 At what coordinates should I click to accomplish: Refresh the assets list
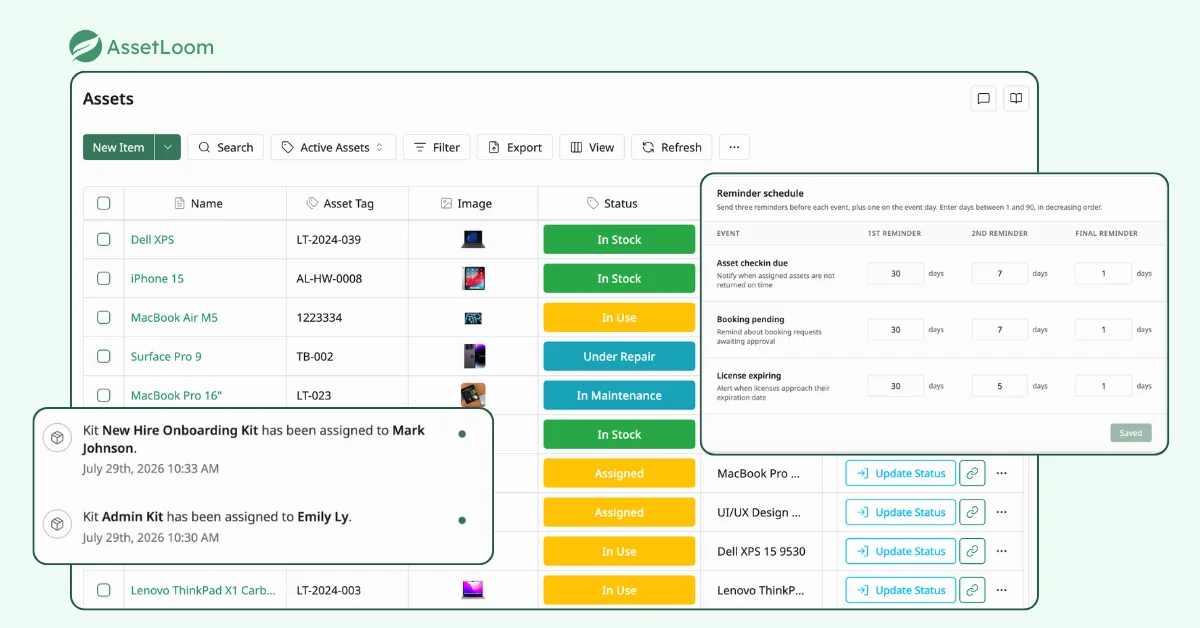point(672,147)
